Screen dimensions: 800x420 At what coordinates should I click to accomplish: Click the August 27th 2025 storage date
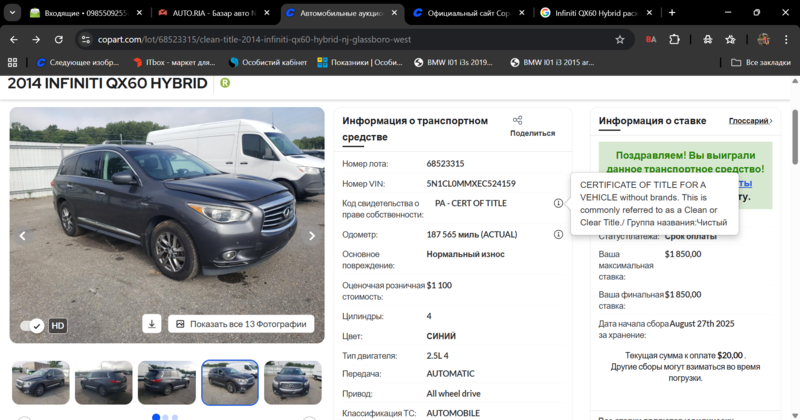coord(702,324)
